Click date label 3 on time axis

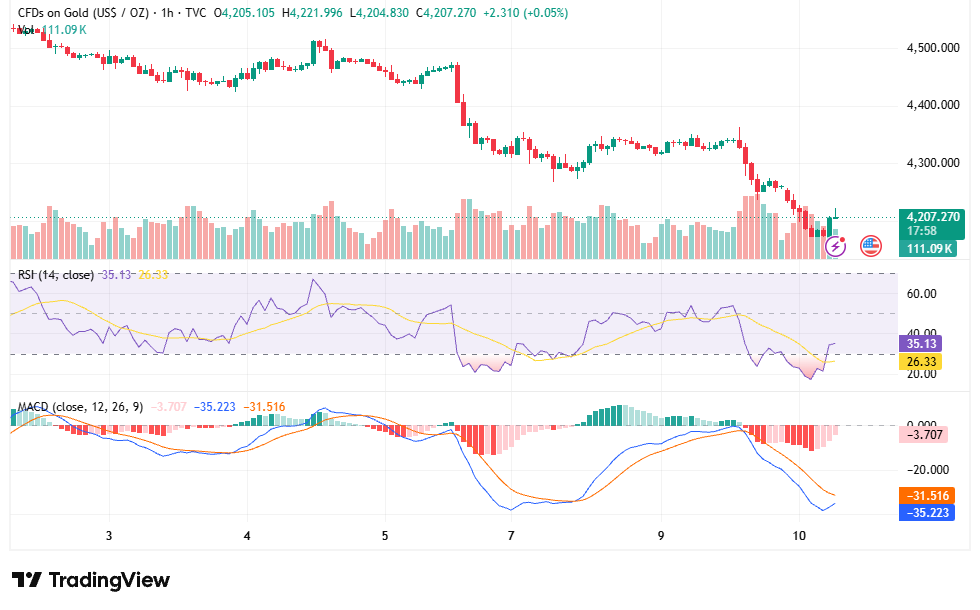pyautogui.click(x=109, y=536)
